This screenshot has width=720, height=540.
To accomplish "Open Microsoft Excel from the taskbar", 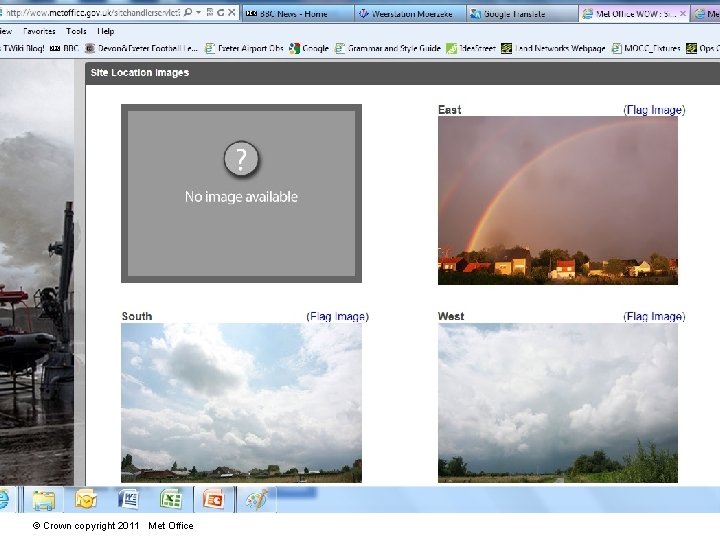I will tap(171, 500).
